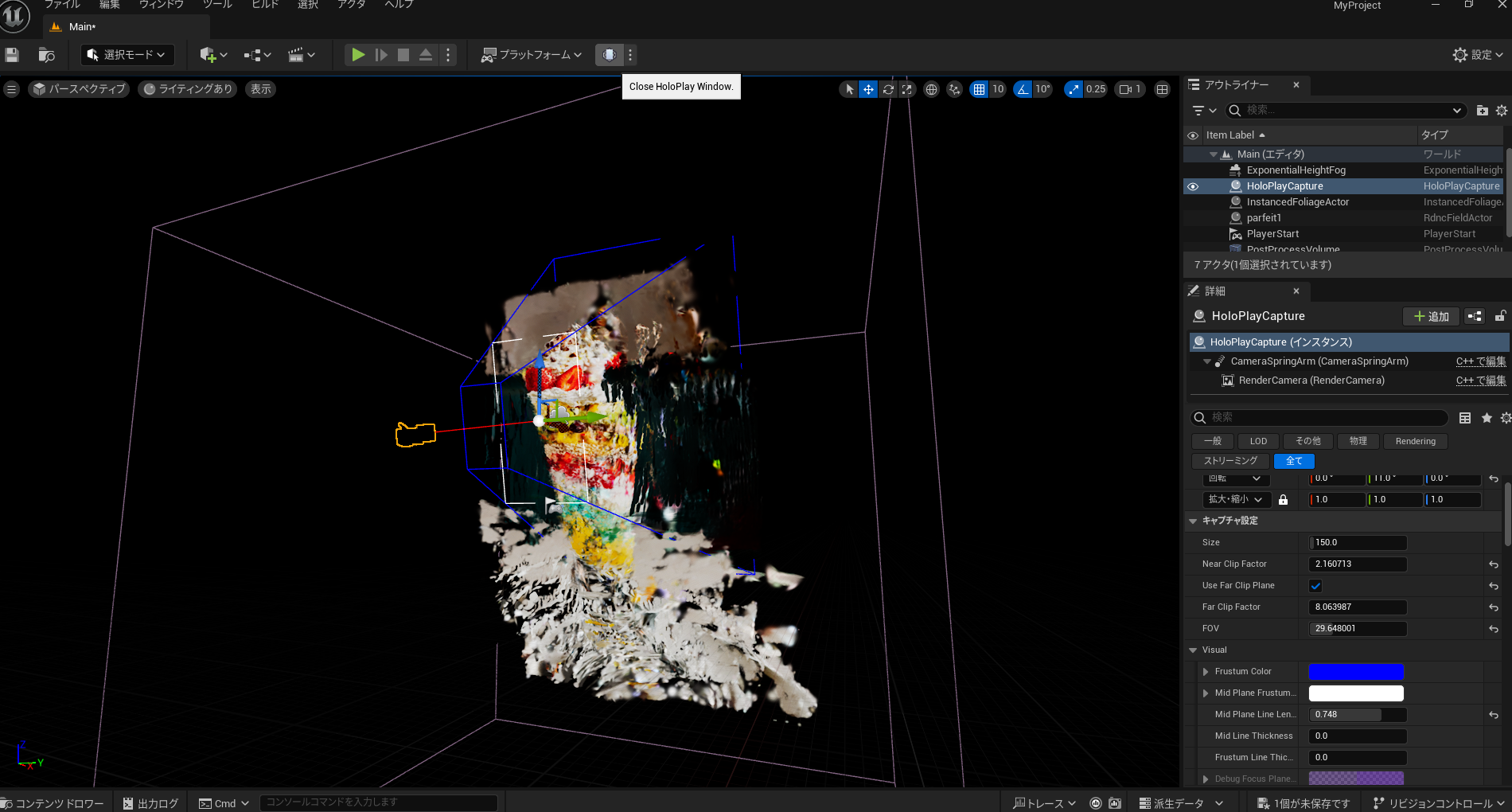Viewport: 1512px width, 812px height.
Task: Toggle grid snapping in viewport toolbar
Action: coord(979,89)
